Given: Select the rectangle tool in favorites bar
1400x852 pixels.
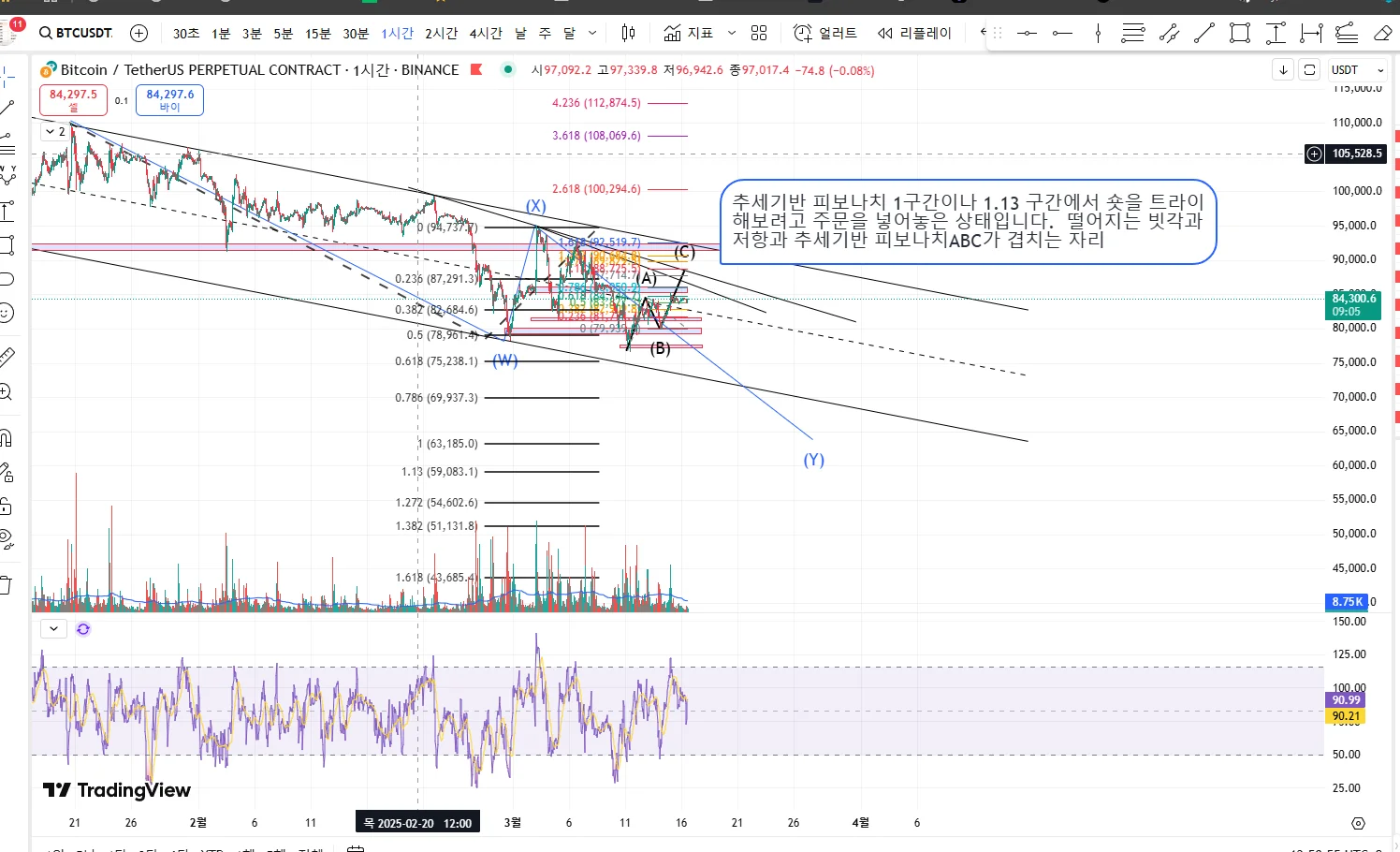Looking at the screenshot, I should (1240, 34).
